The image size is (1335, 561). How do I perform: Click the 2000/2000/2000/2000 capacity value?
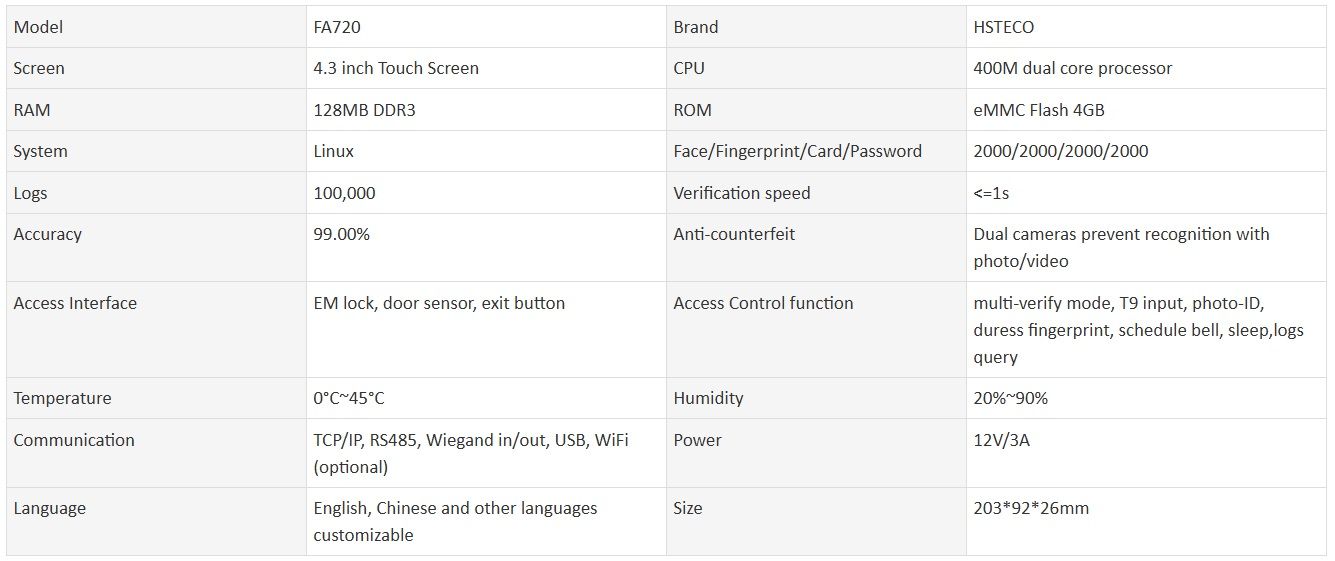point(1060,152)
